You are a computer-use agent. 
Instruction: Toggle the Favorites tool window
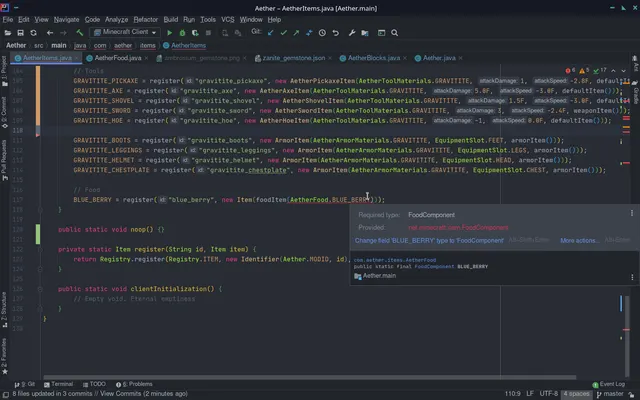click(4, 356)
